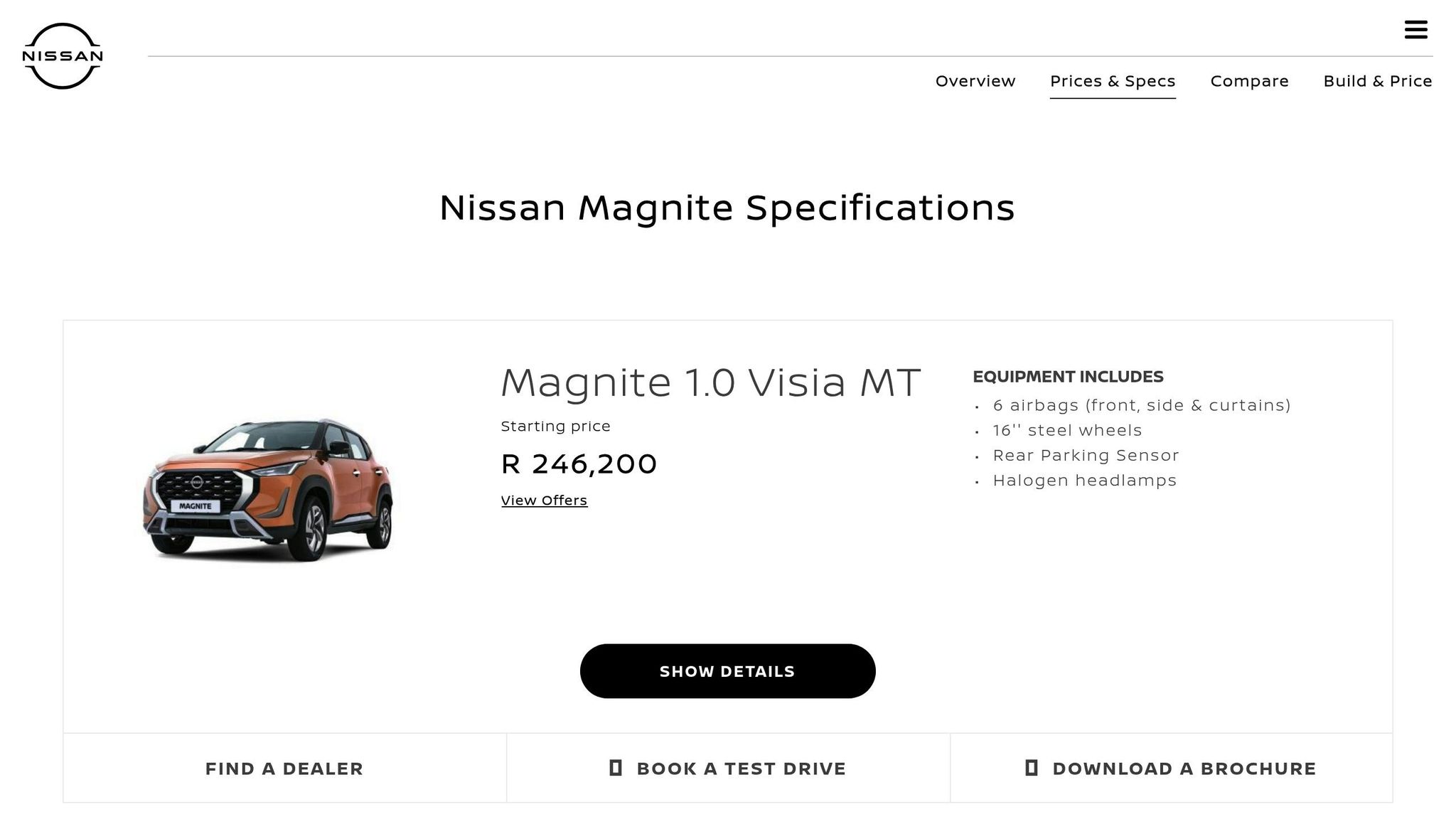
Task: Open the hamburger navigation menu
Action: (1417, 30)
